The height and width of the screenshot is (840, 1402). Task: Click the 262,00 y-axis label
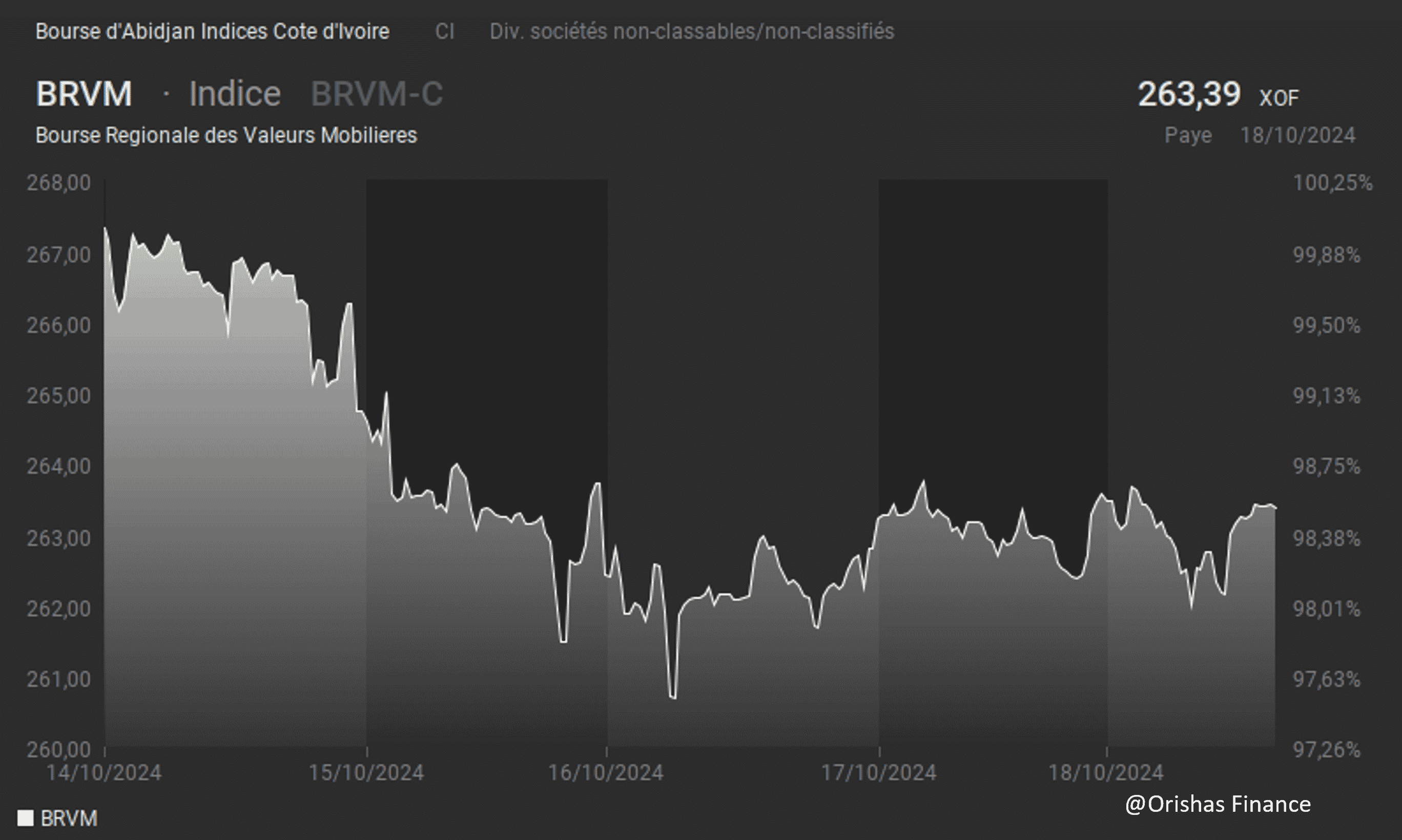pos(59,608)
